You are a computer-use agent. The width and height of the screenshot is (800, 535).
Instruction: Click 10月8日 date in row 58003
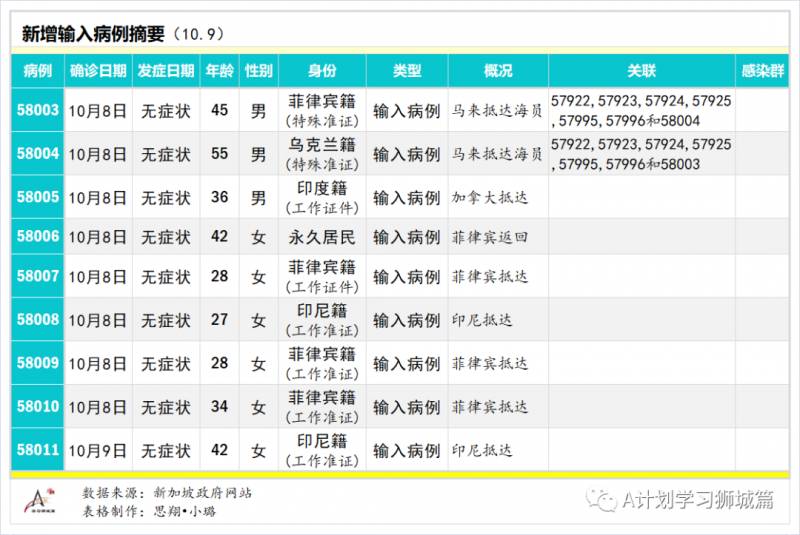point(97,111)
